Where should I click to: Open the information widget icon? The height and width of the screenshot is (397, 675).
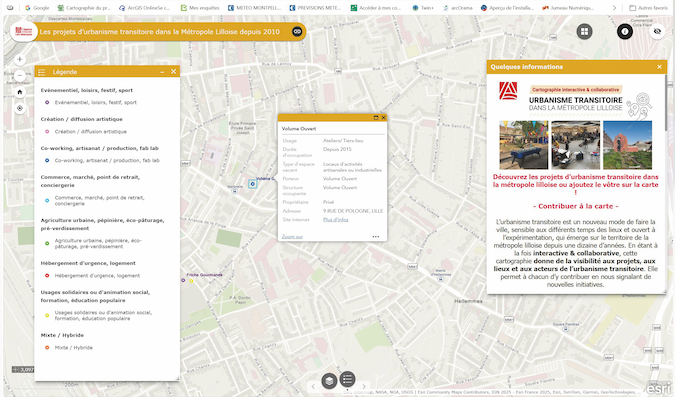pyautogui.click(x=625, y=31)
